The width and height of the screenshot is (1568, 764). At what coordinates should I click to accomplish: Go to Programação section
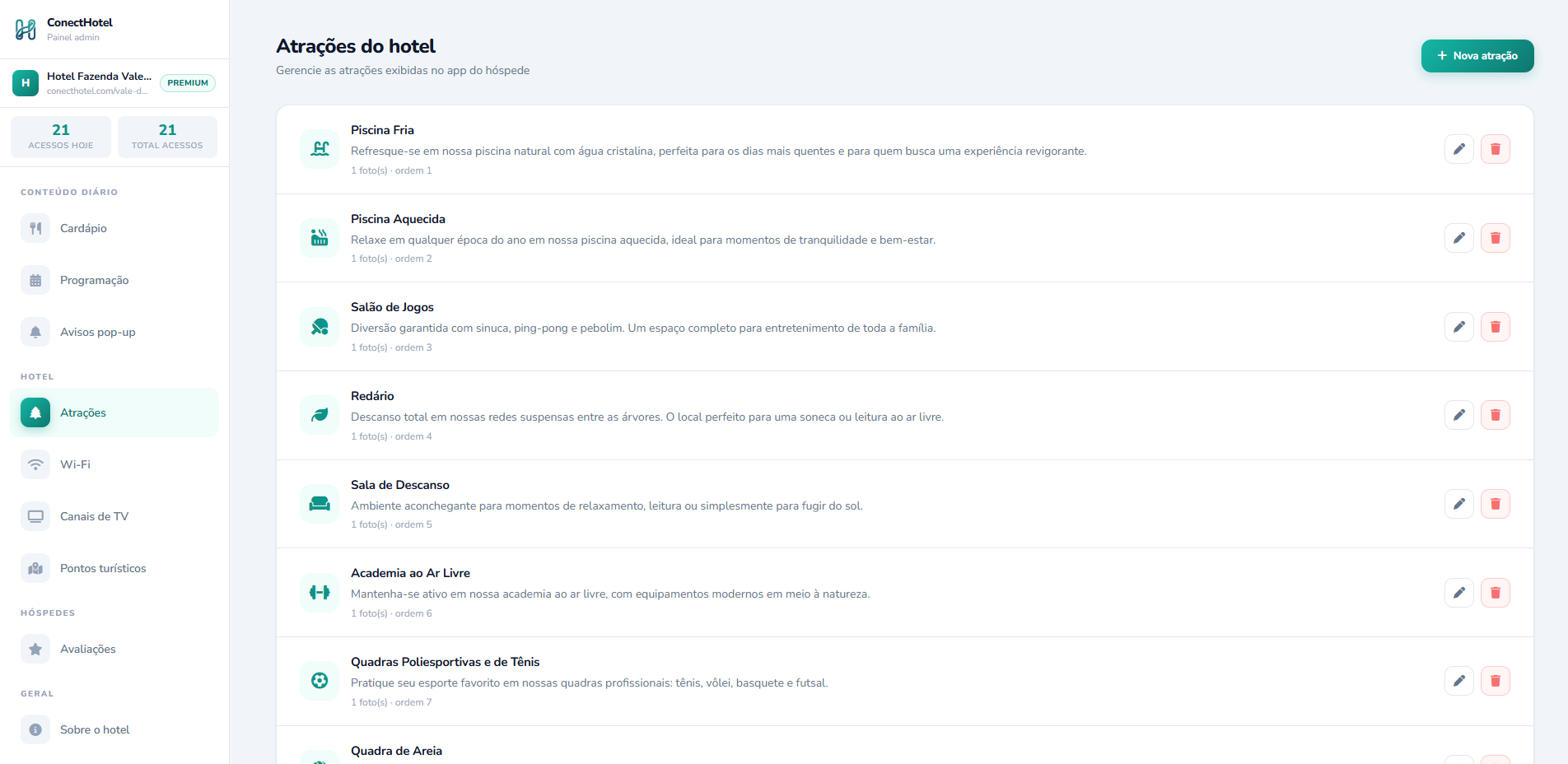coord(114,280)
